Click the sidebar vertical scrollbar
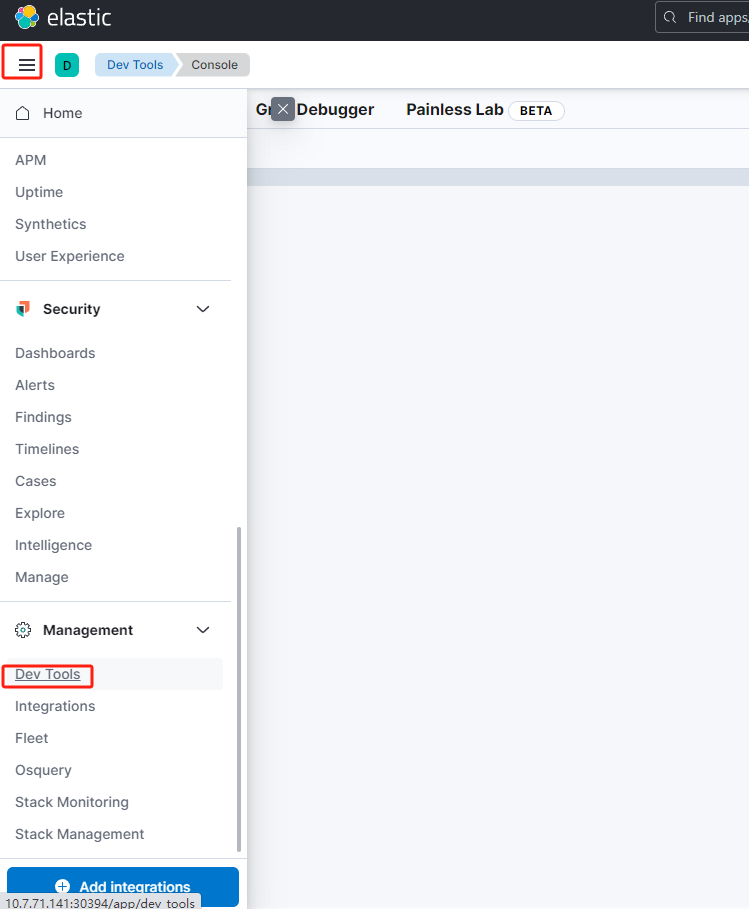The image size is (749, 909). click(x=239, y=689)
